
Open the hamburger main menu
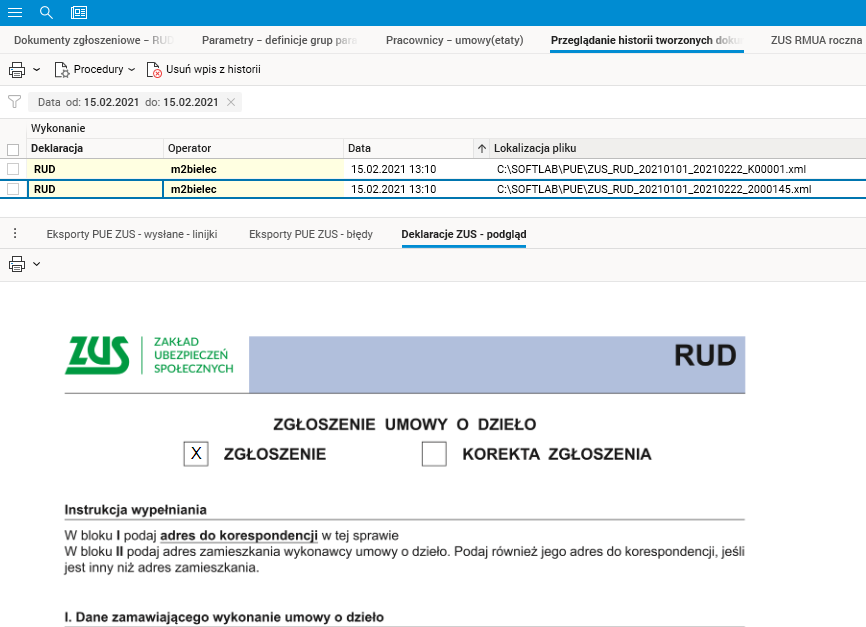click(15, 12)
